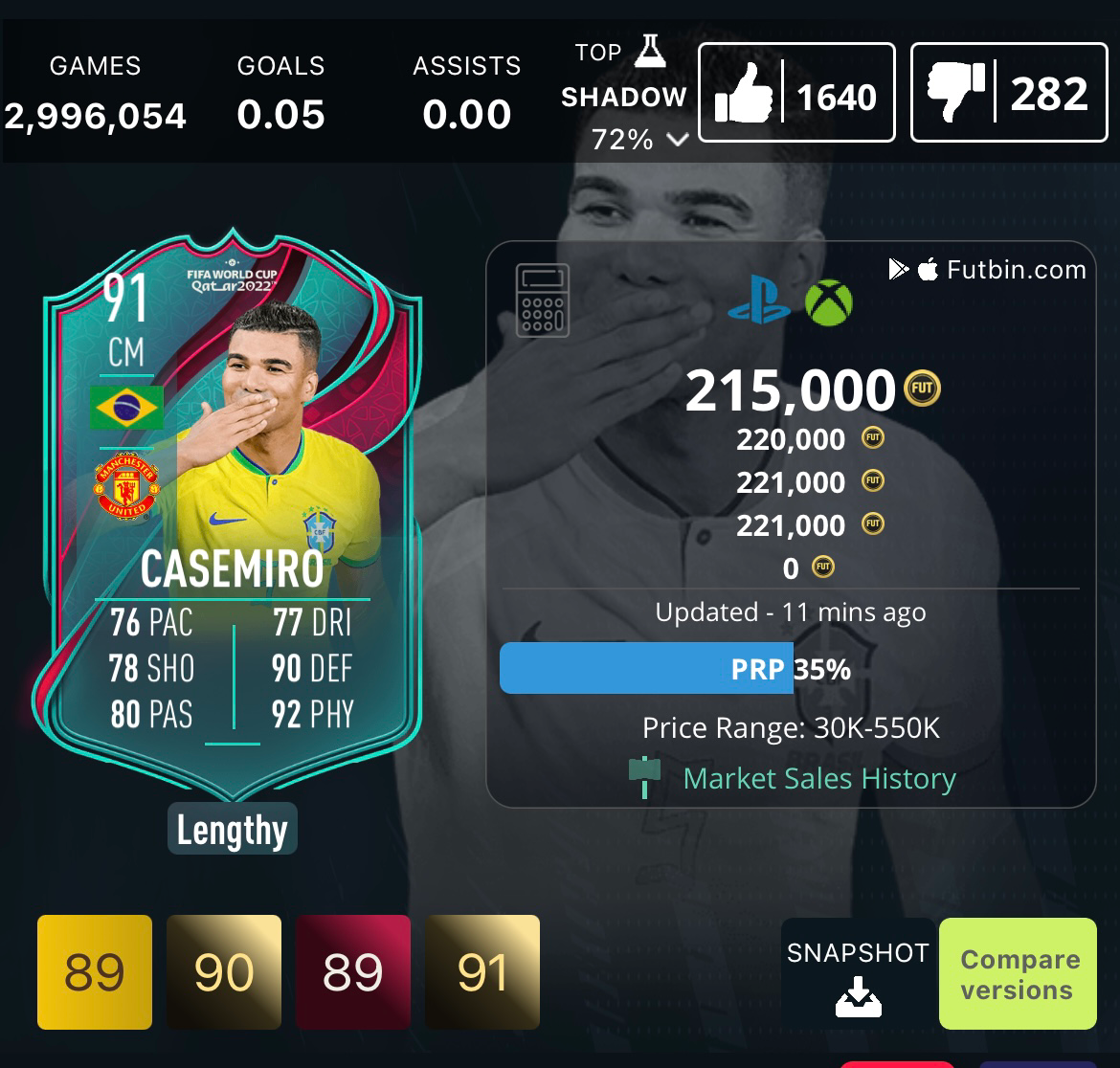Click the snapshot download icon
Viewport: 1120px width, 1068px height.
click(x=859, y=996)
